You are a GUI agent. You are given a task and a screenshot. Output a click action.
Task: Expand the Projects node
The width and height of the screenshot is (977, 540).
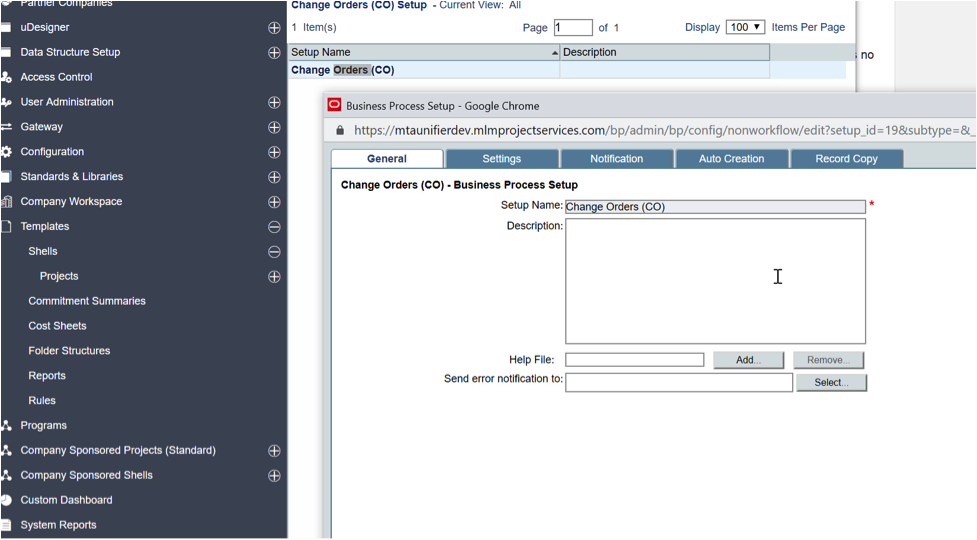(274, 277)
